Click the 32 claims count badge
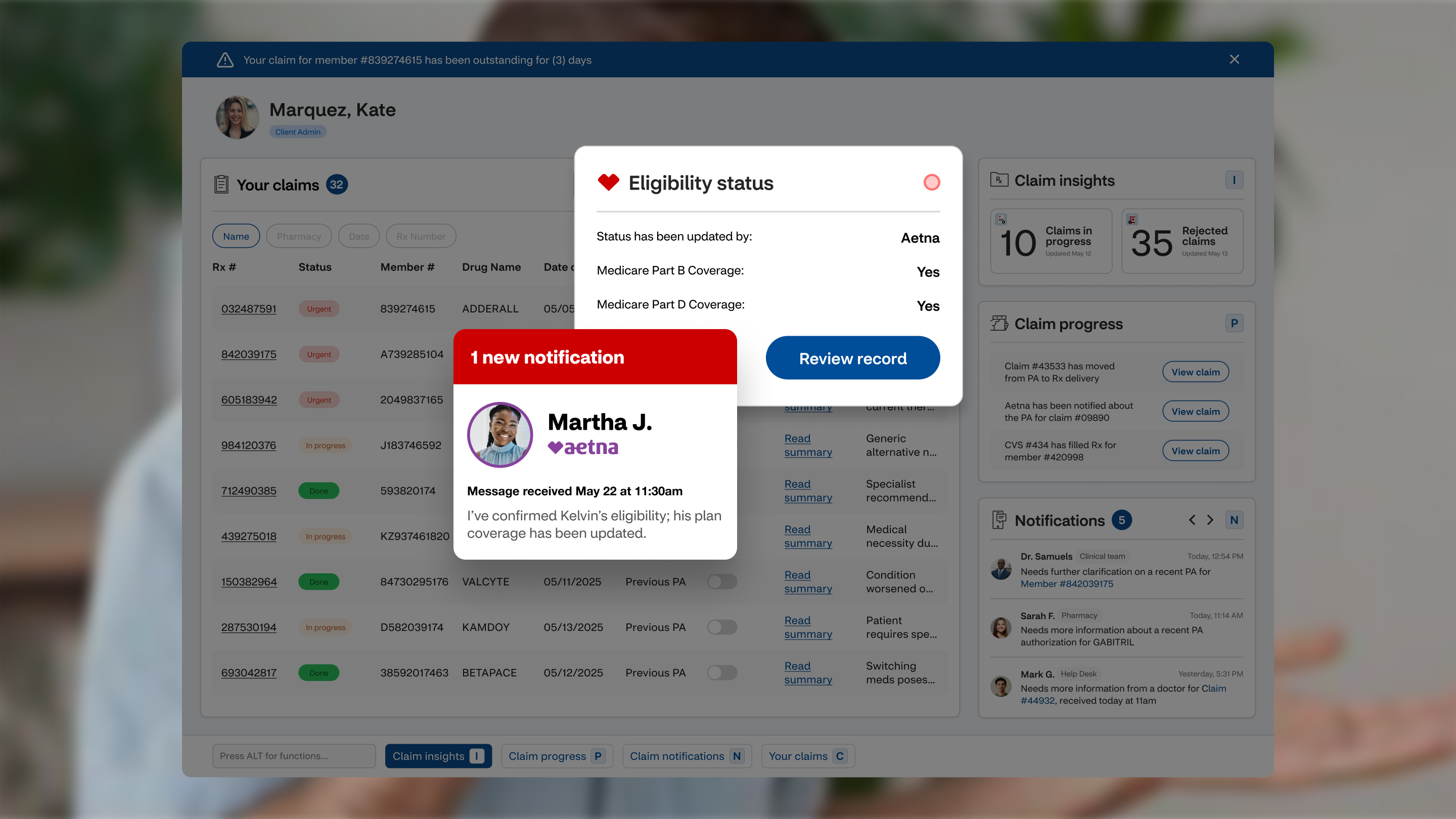 pyautogui.click(x=337, y=184)
